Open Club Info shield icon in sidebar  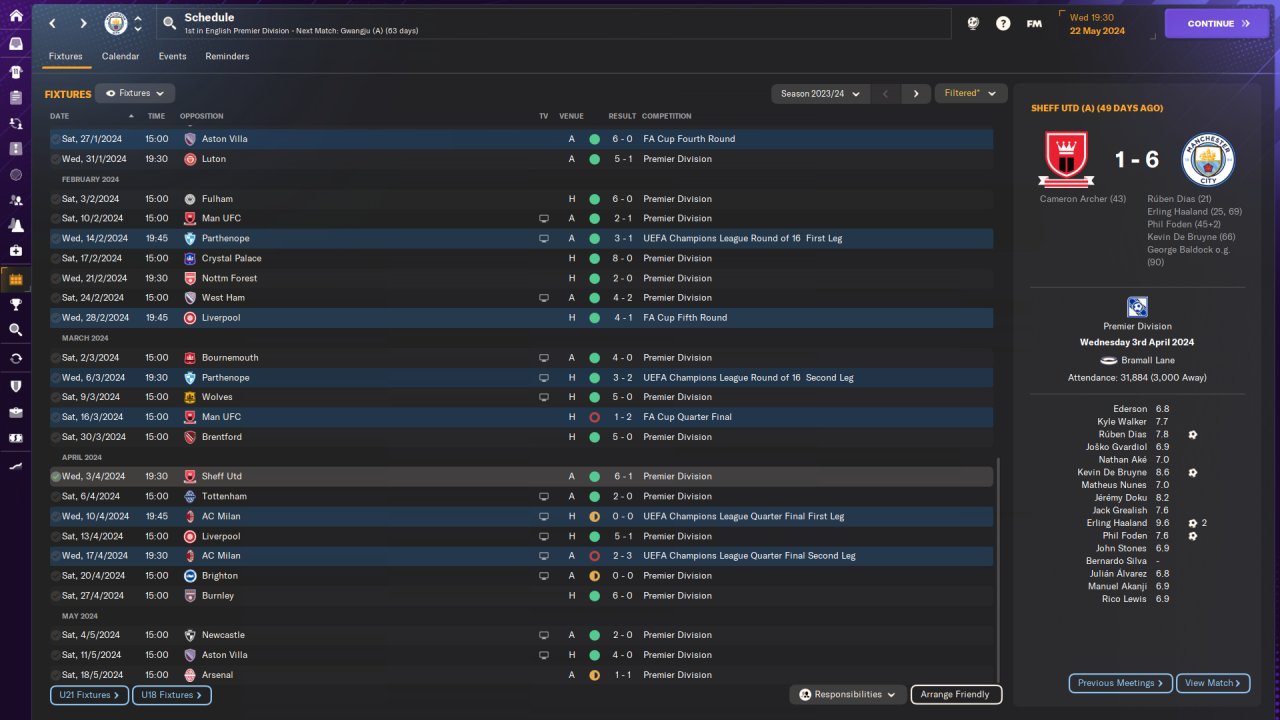tap(15, 385)
